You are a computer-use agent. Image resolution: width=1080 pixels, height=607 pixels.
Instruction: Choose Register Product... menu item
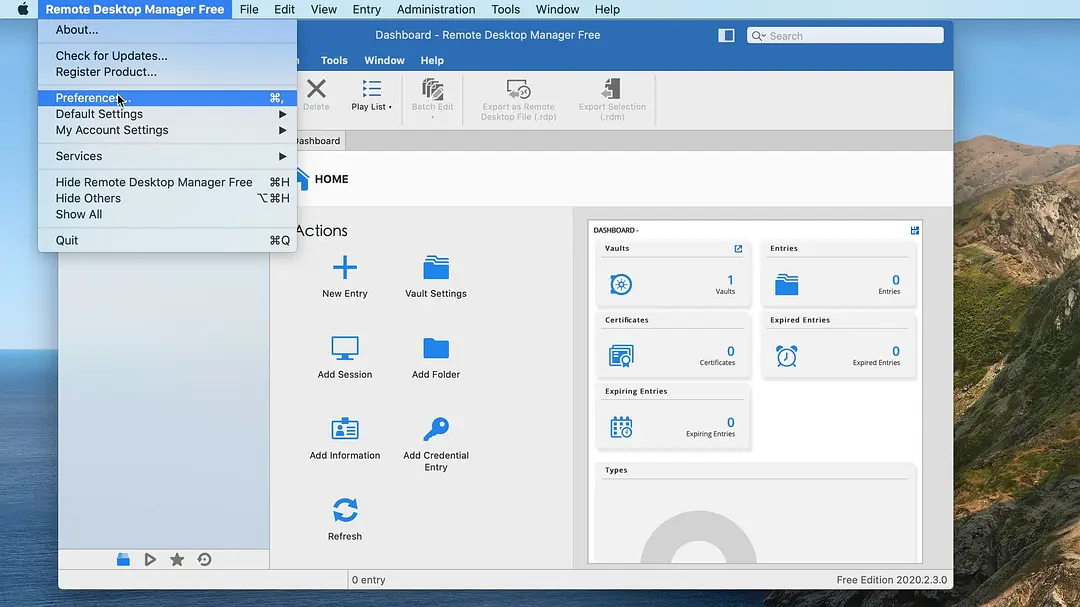click(x=167, y=72)
